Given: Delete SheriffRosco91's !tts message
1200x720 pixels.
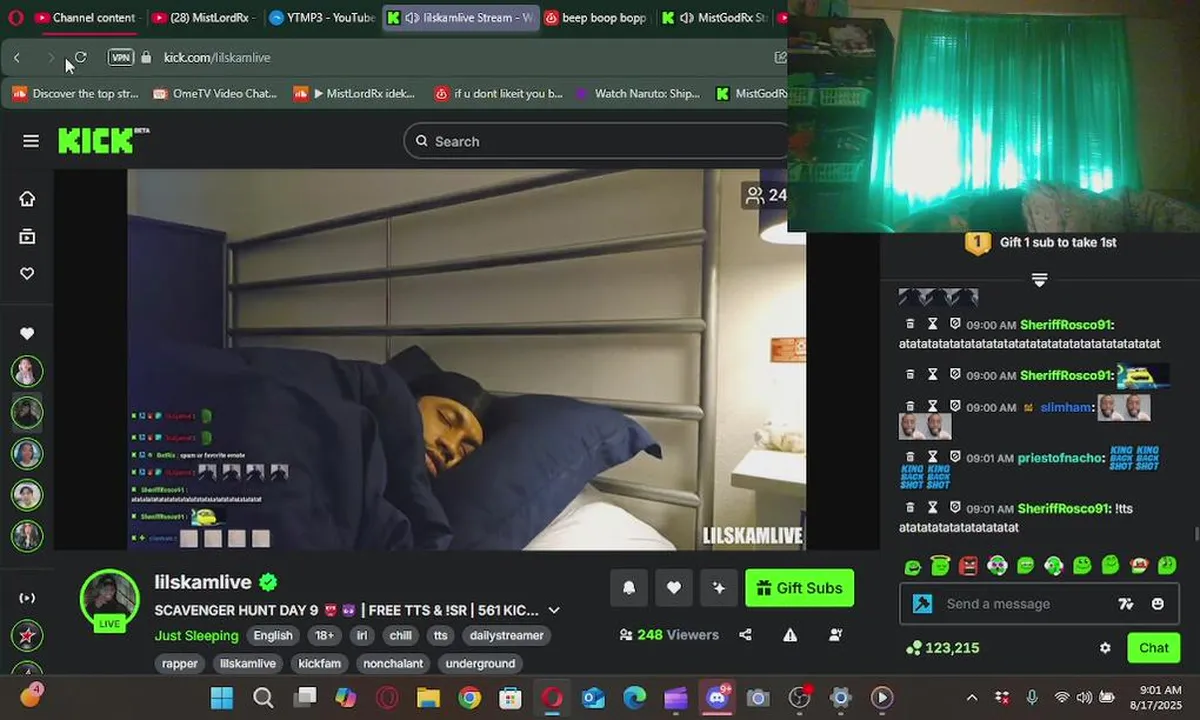Looking at the screenshot, I should (x=910, y=508).
